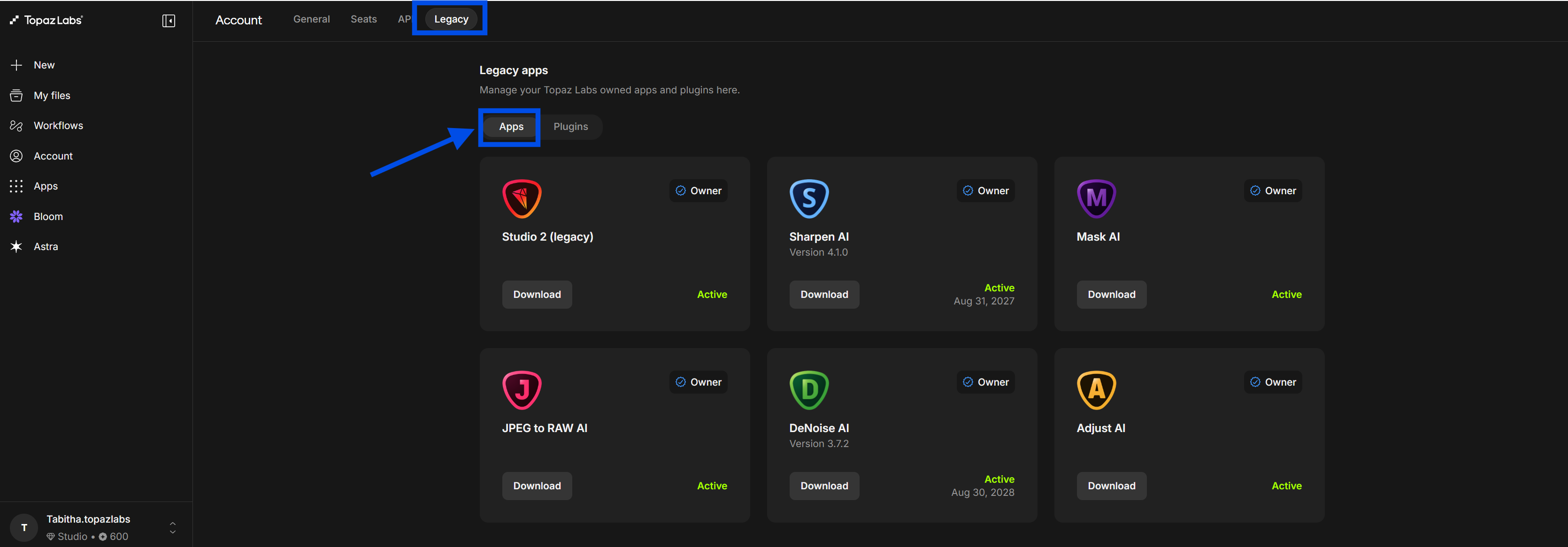Click Active status on JPEG to RAW AI card
Image resolution: width=1568 pixels, height=547 pixels.
click(x=712, y=486)
